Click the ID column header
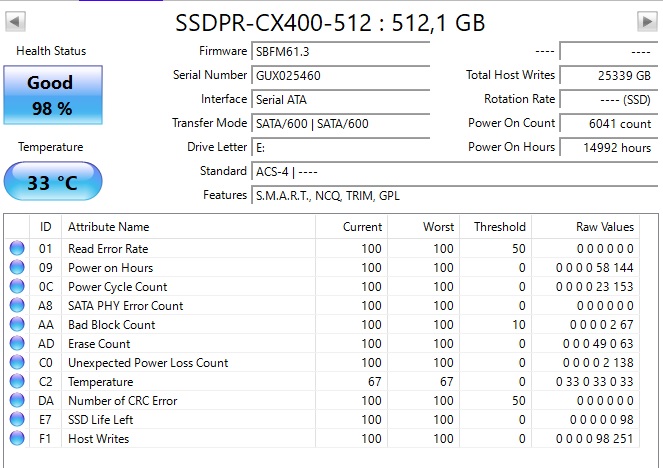663x468 pixels. (x=46, y=227)
